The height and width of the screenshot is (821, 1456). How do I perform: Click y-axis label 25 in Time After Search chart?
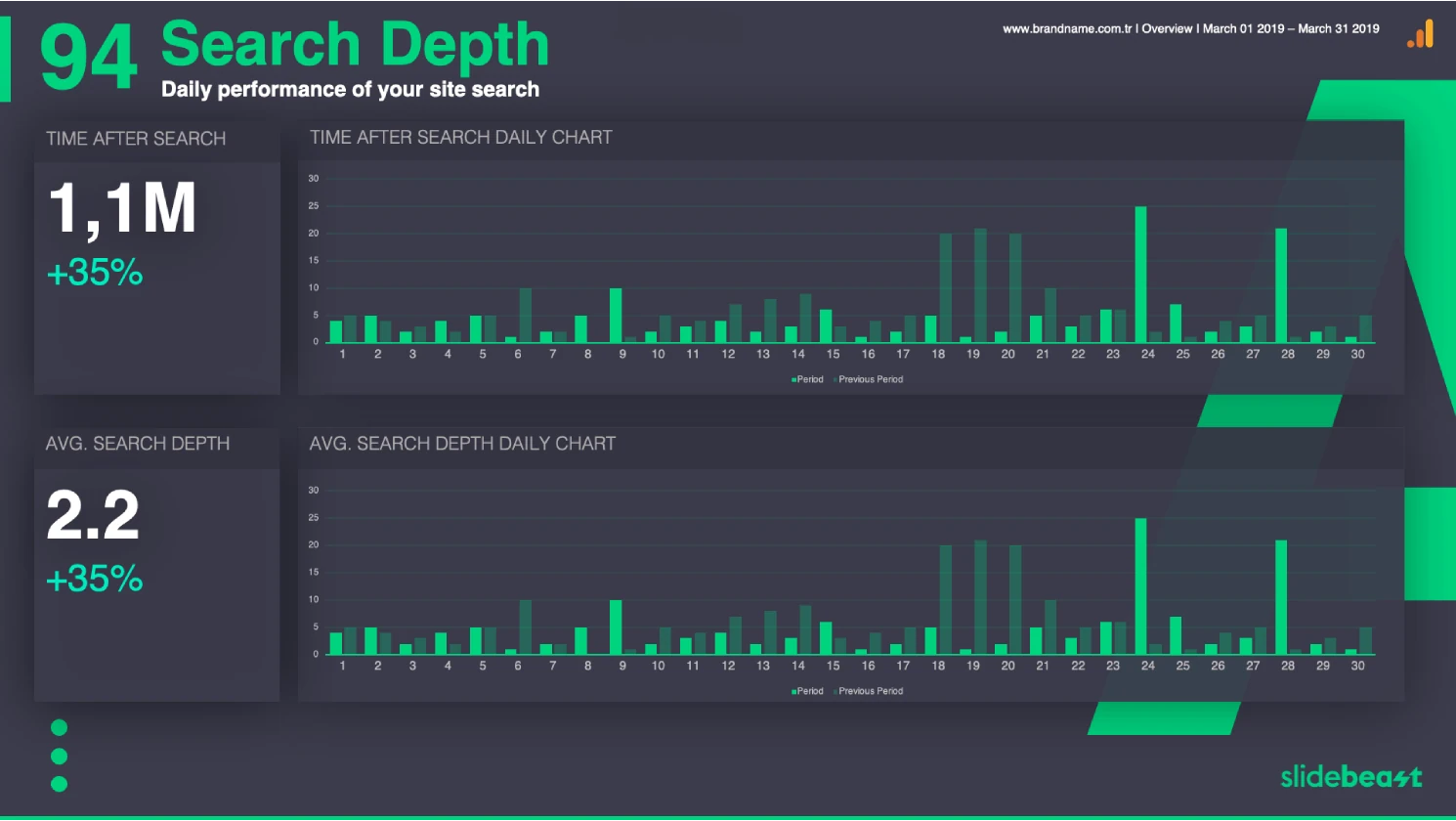pyautogui.click(x=314, y=206)
